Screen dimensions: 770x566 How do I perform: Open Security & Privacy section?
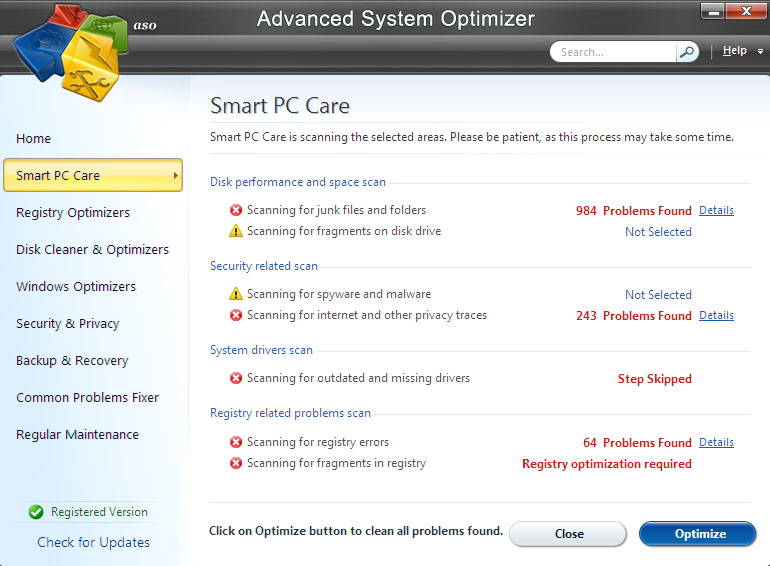pos(68,323)
